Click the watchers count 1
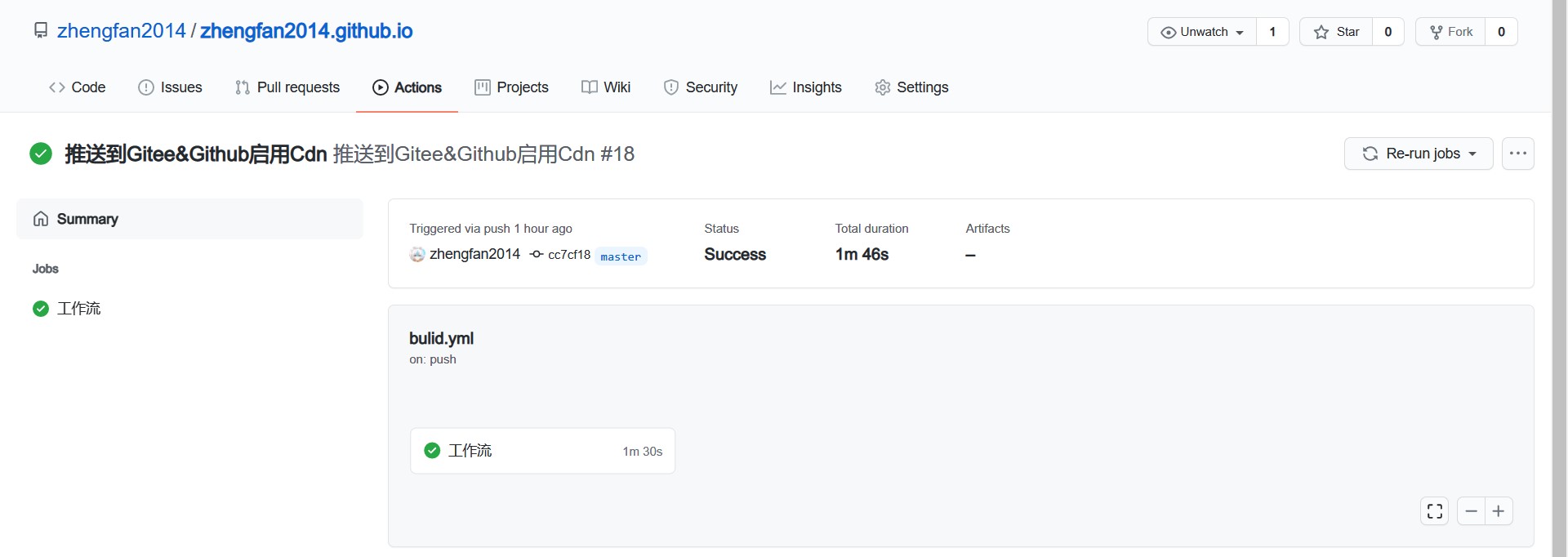Viewport: 1568px width, 557px height. coord(1272,32)
